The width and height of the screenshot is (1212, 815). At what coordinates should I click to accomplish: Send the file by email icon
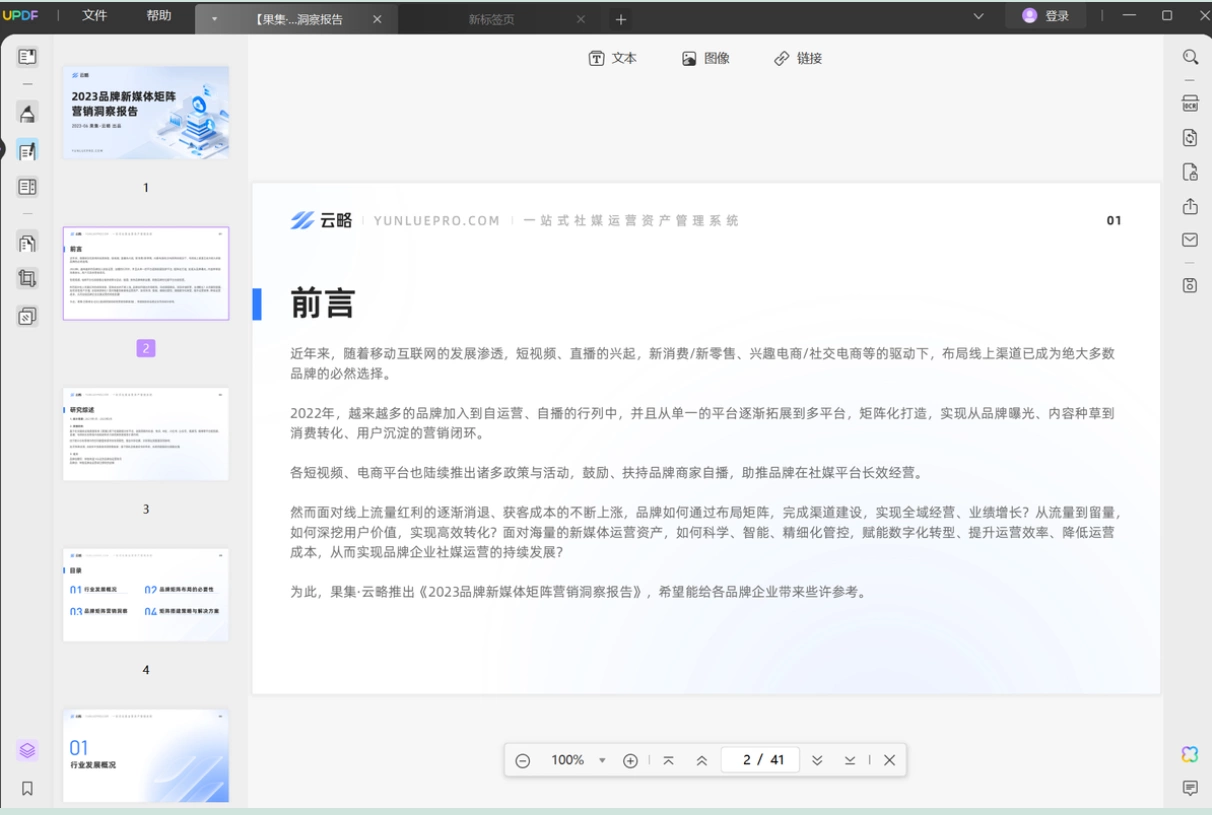1190,240
